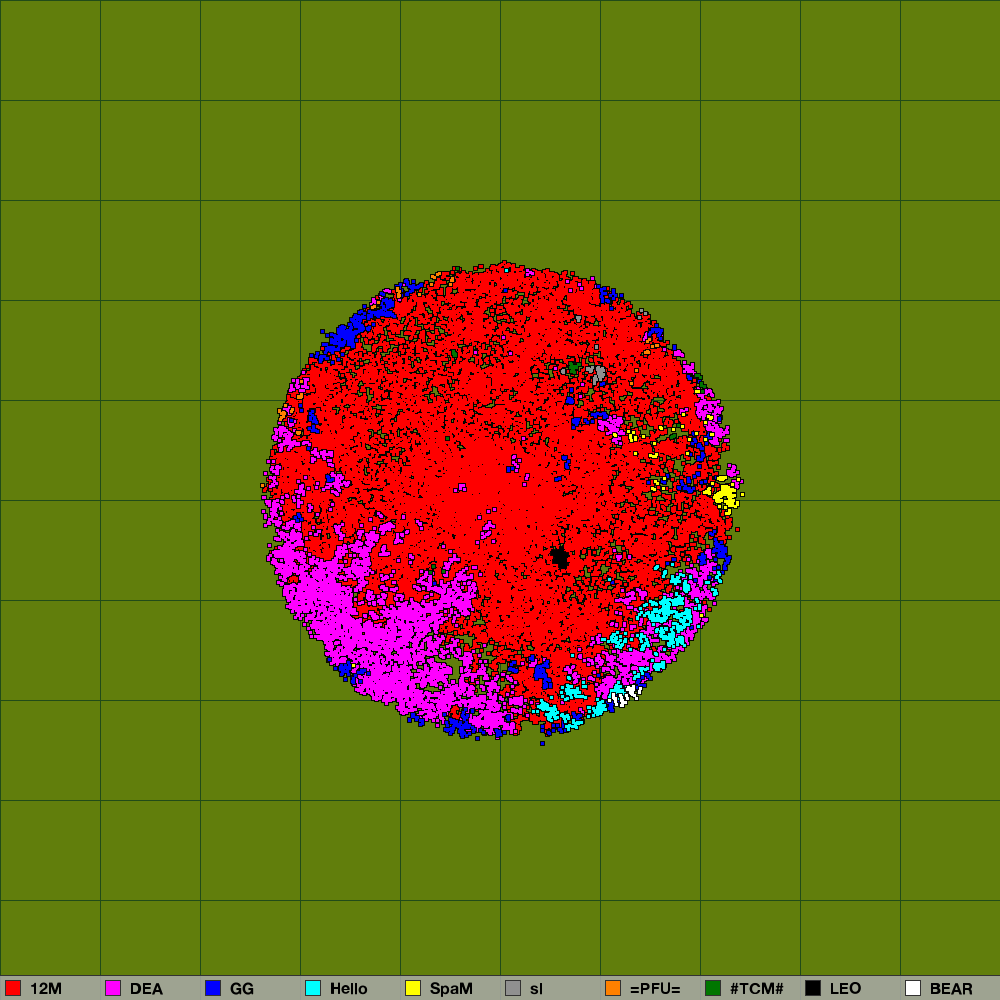Select the LEO label in legend

tap(846, 989)
